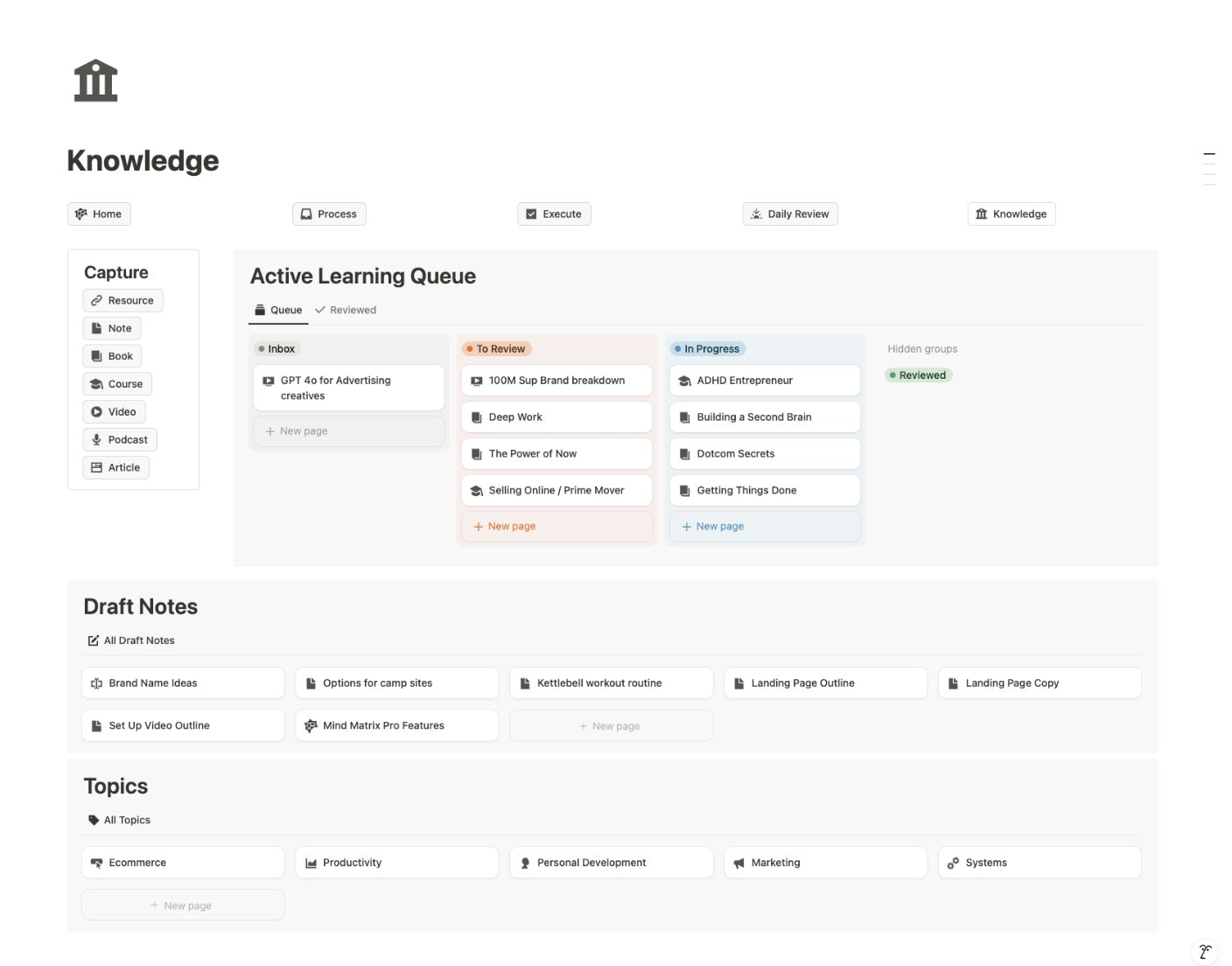Create a new Course entry
This screenshot has height=966, width=1232.
117,383
